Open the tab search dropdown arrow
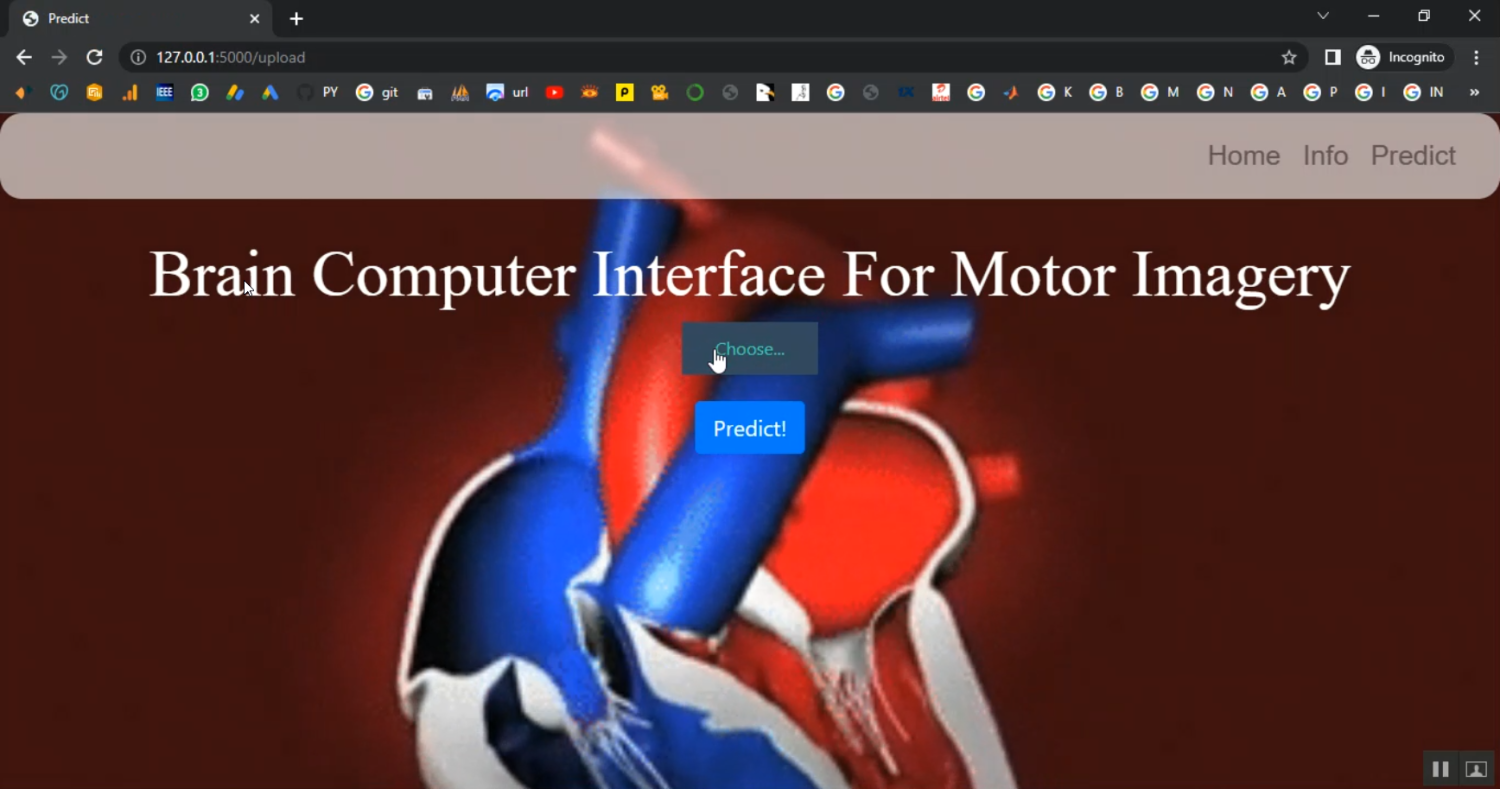Screen dimensions: 1500x789 tap(1323, 16)
